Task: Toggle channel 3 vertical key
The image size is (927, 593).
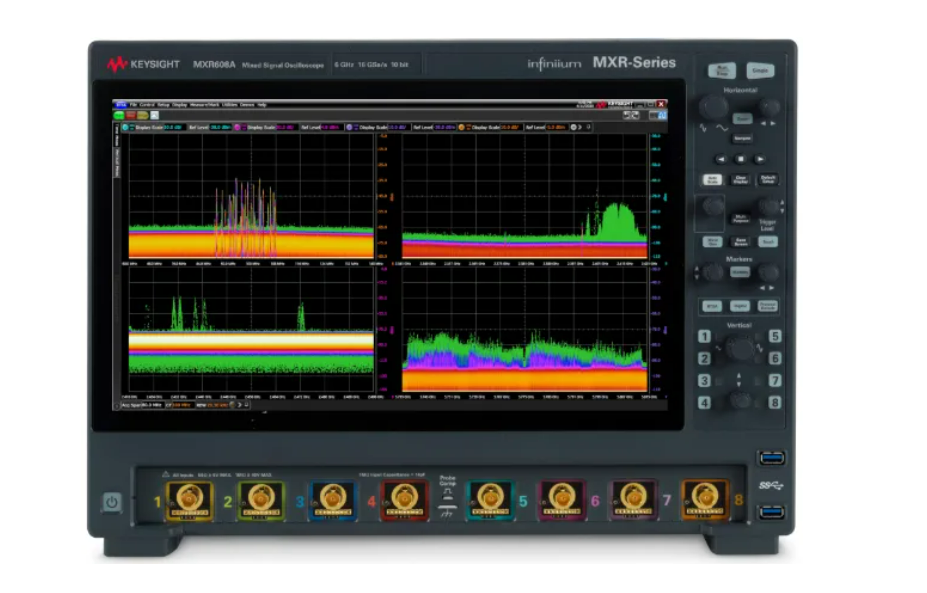Action: coord(704,380)
